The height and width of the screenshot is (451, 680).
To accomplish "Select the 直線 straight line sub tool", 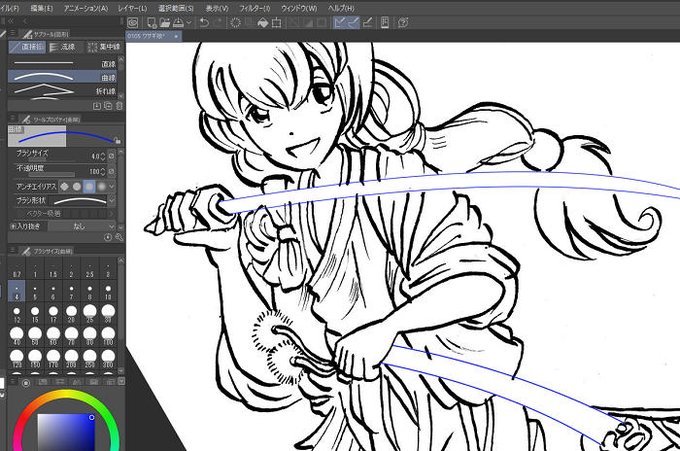I will (x=62, y=64).
